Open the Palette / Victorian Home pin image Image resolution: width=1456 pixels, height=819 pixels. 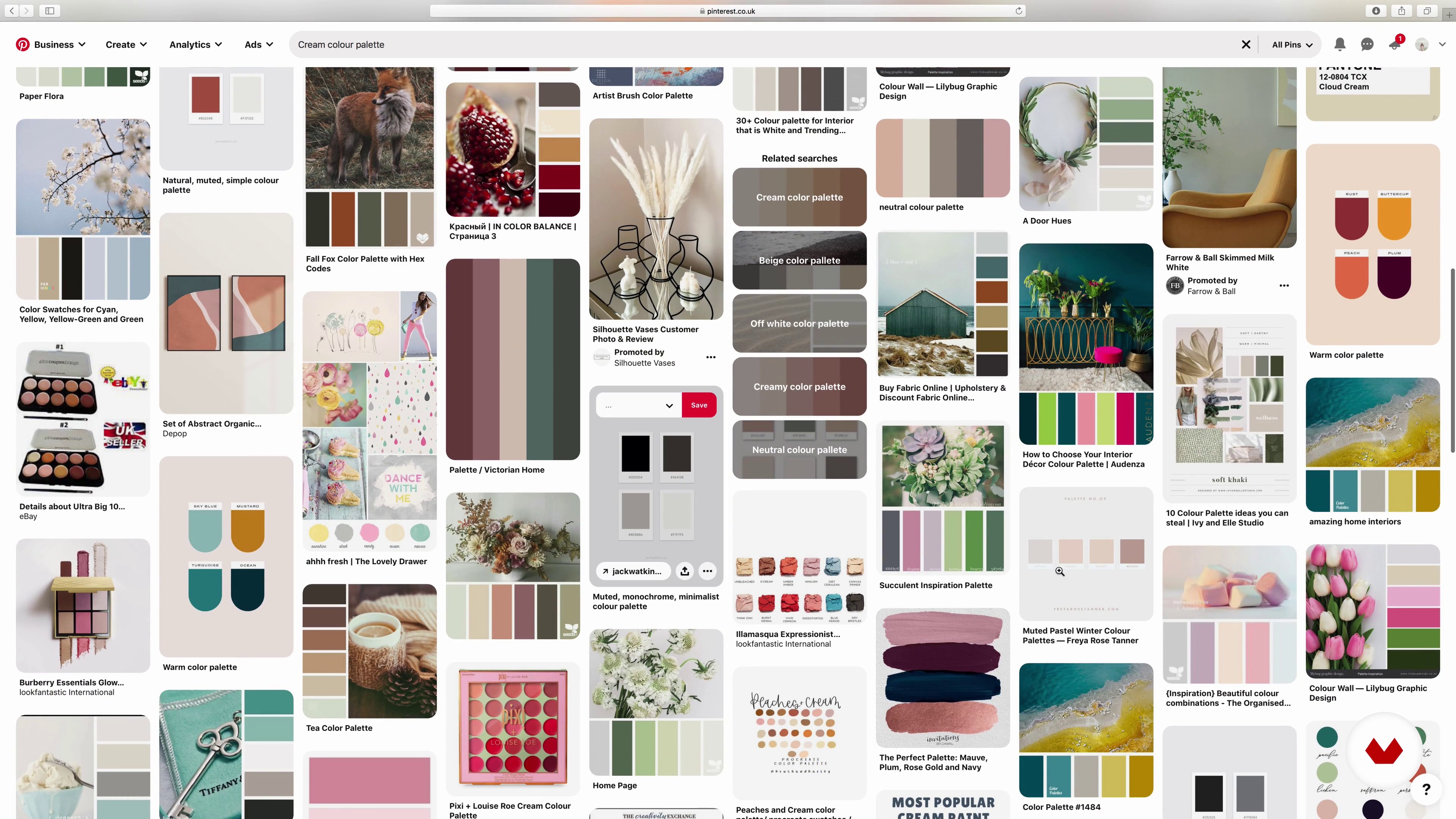(x=513, y=359)
